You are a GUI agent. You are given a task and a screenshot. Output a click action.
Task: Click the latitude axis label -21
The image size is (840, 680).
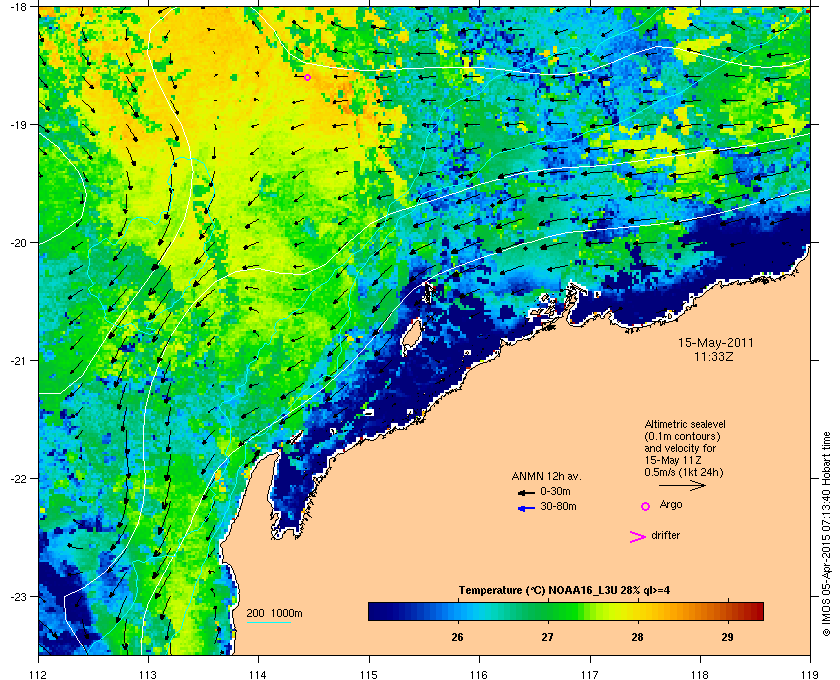pyautogui.click(x=18, y=361)
